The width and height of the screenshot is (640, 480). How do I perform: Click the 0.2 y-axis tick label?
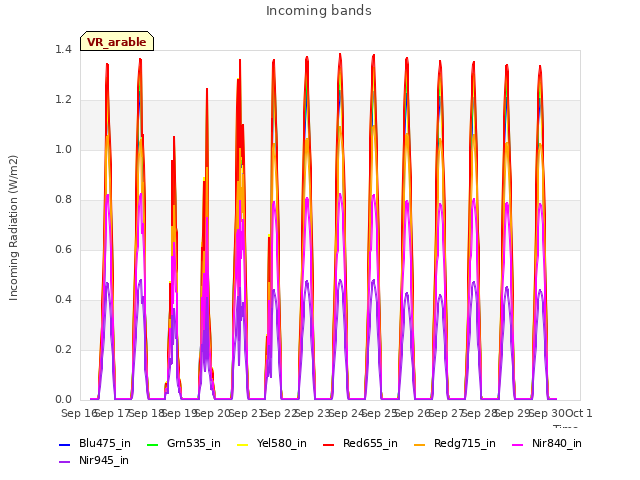[x=63, y=350]
